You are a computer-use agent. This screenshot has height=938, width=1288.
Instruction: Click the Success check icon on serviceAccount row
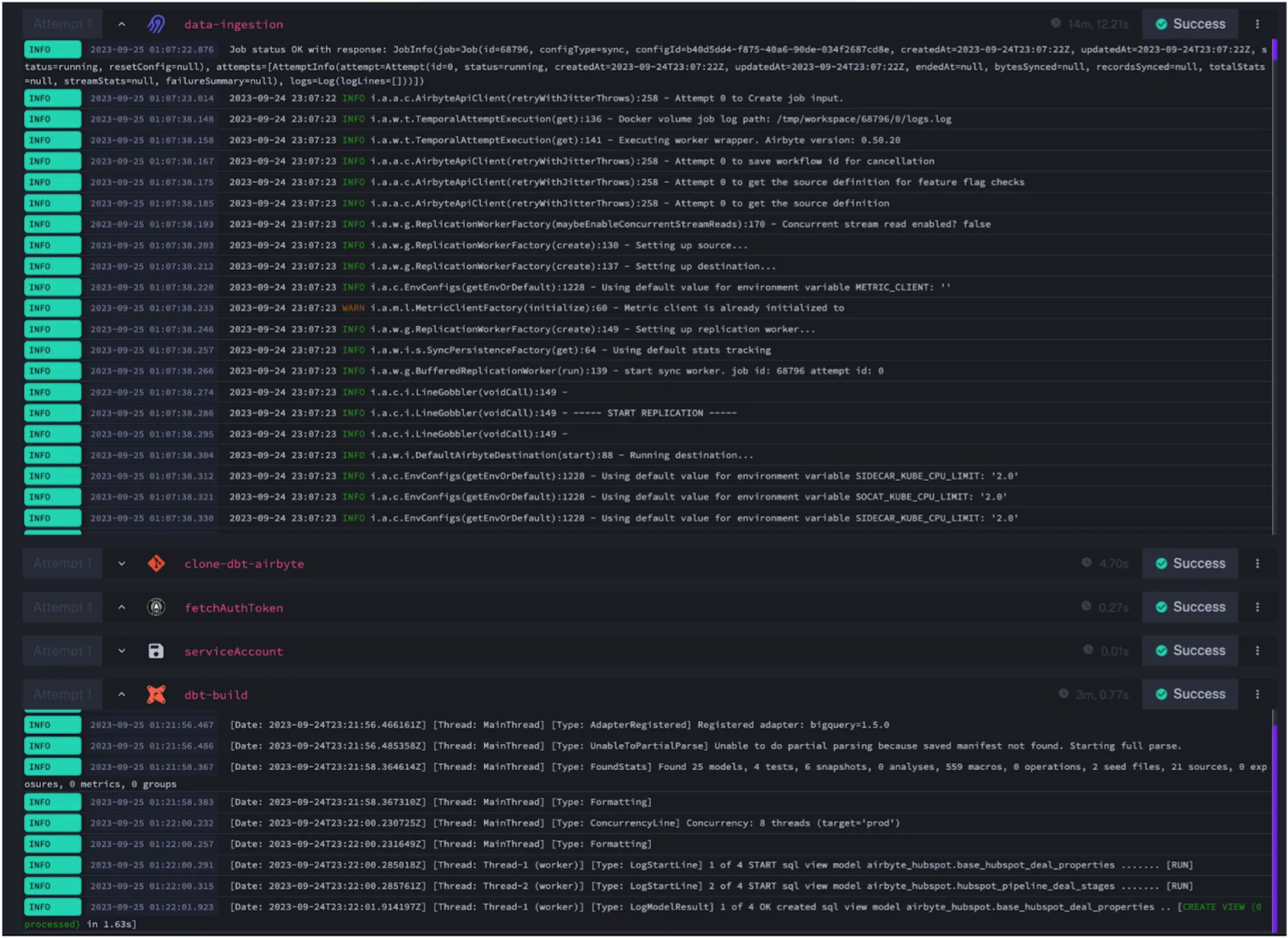[x=1161, y=650]
